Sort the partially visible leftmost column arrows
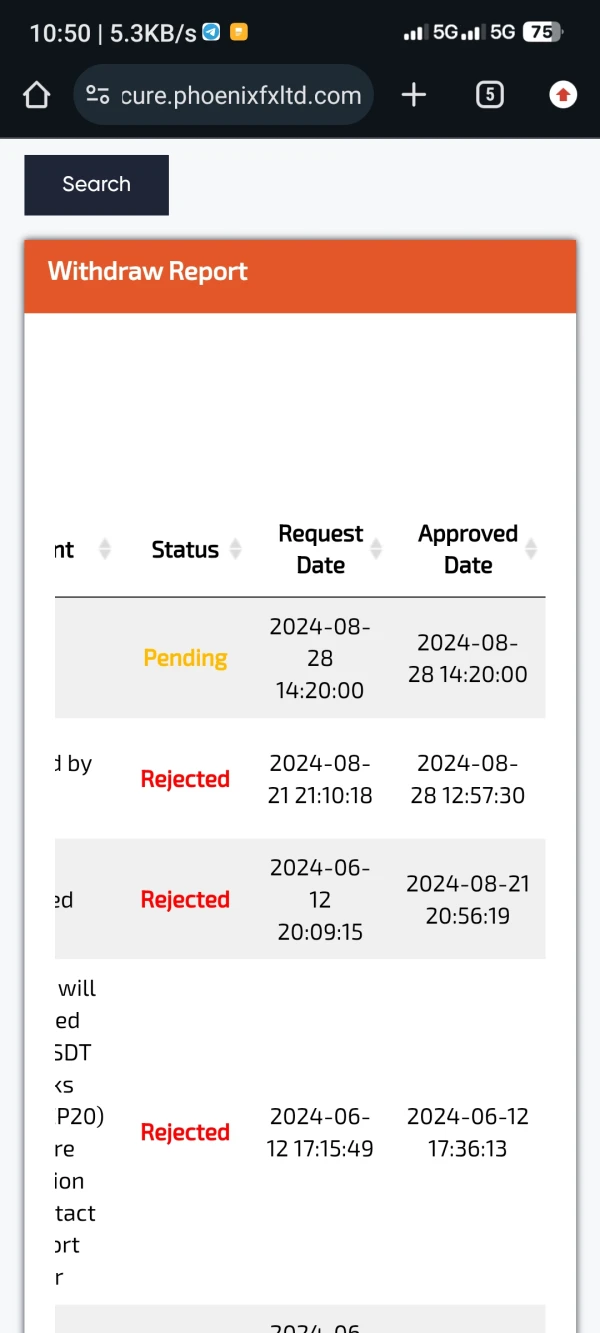 click(x=104, y=549)
